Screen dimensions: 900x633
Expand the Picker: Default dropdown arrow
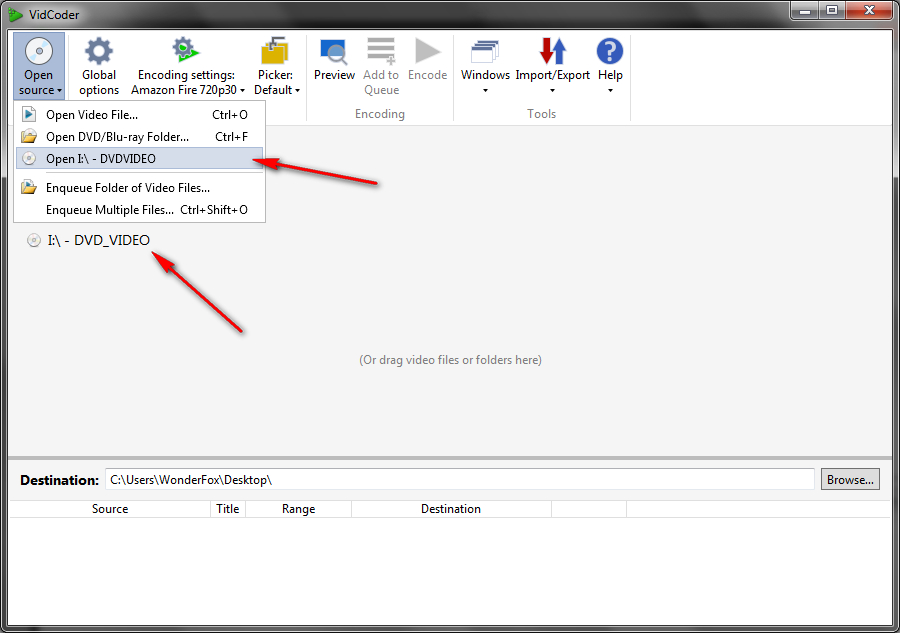[297, 91]
